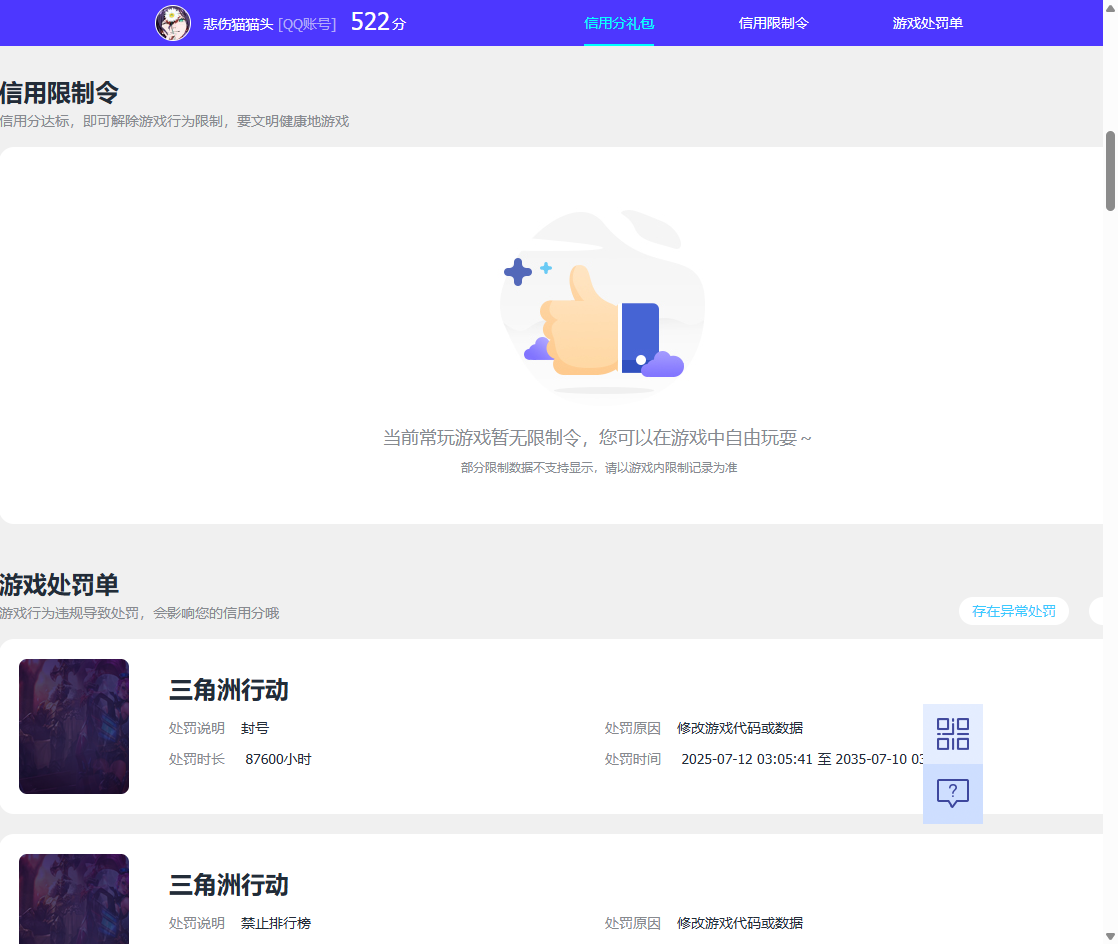Screen dimensions: 1118x944
Task: Click the 信用限制令 section heading
Action: tap(59, 93)
